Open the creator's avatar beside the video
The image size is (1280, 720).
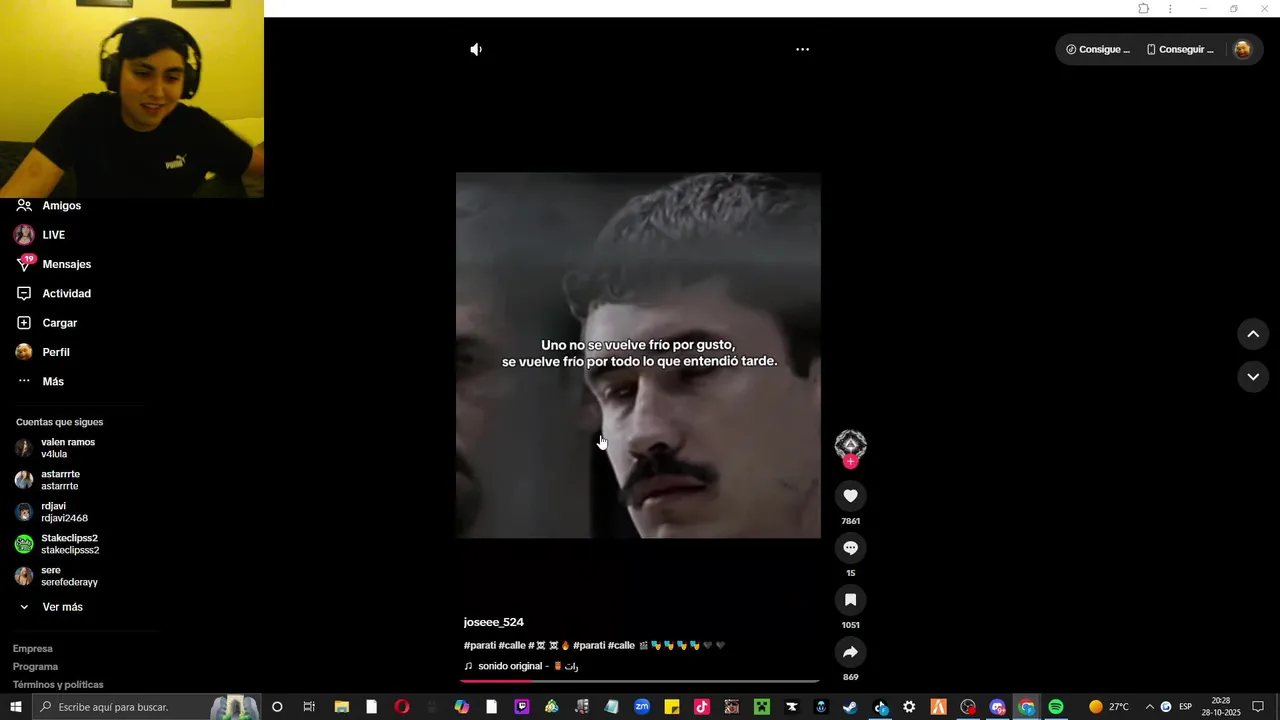click(x=850, y=444)
